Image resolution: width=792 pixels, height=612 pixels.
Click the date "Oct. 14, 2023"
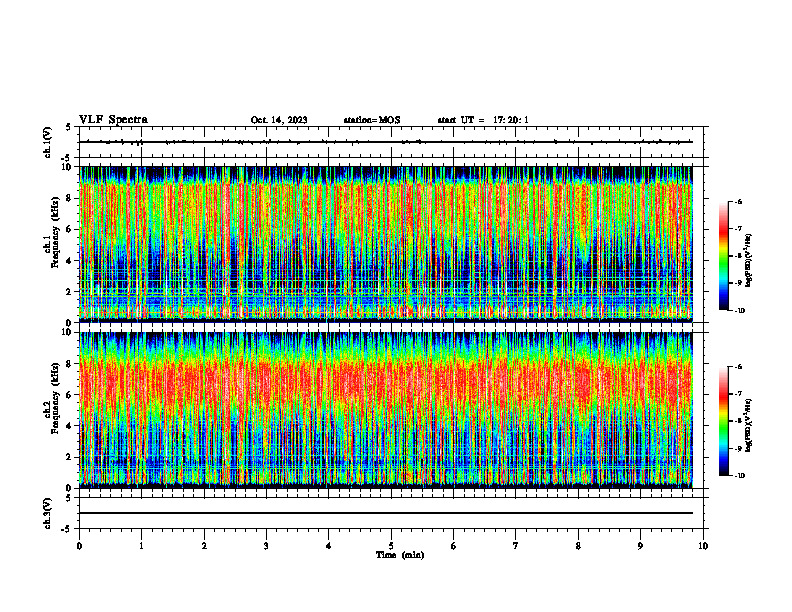(279, 120)
